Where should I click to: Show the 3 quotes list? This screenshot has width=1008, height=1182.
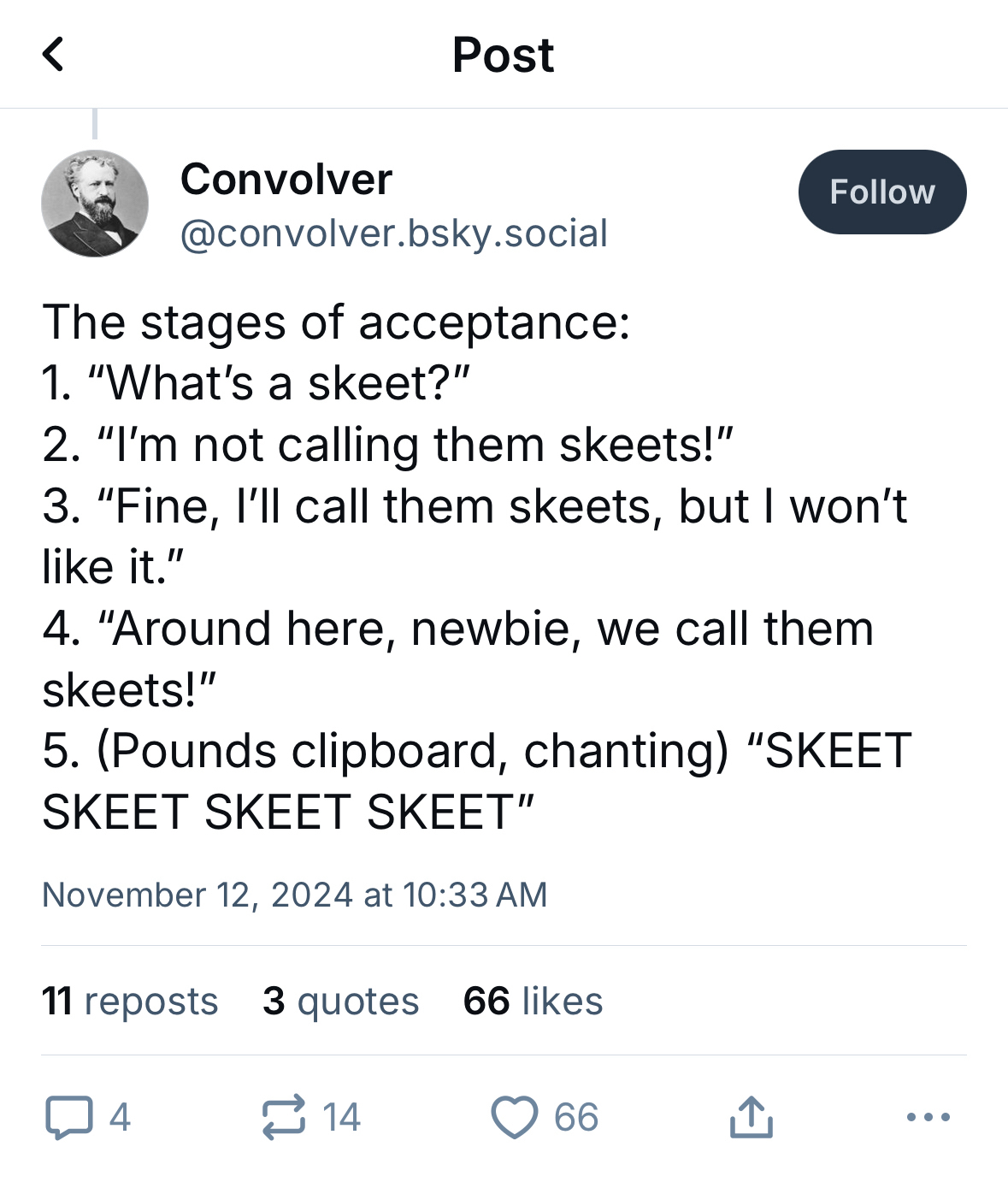(341, 1001)
